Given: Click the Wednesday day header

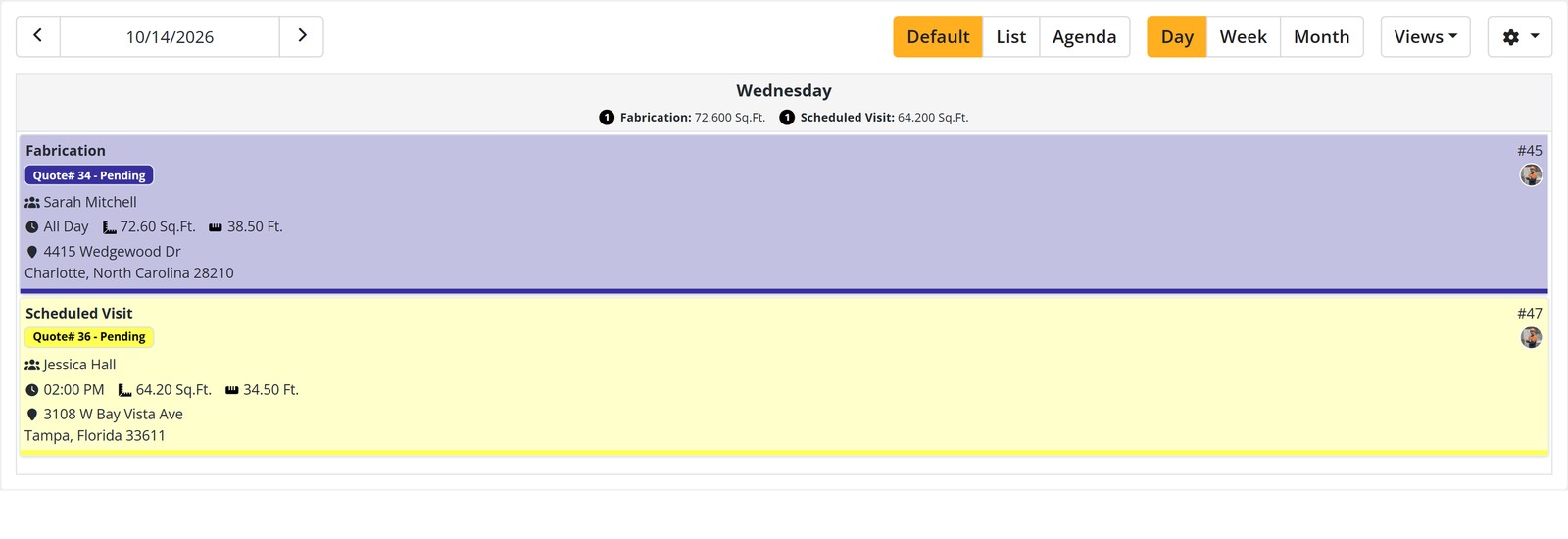Looking at the screenshot, I should tap(784, 91).
